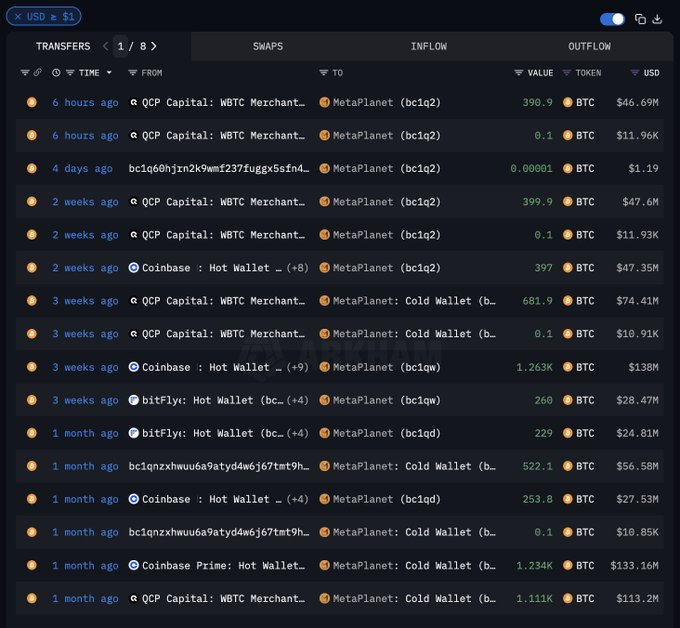
Task: Select the 0.00001 value cell
Action: (531, 168)
